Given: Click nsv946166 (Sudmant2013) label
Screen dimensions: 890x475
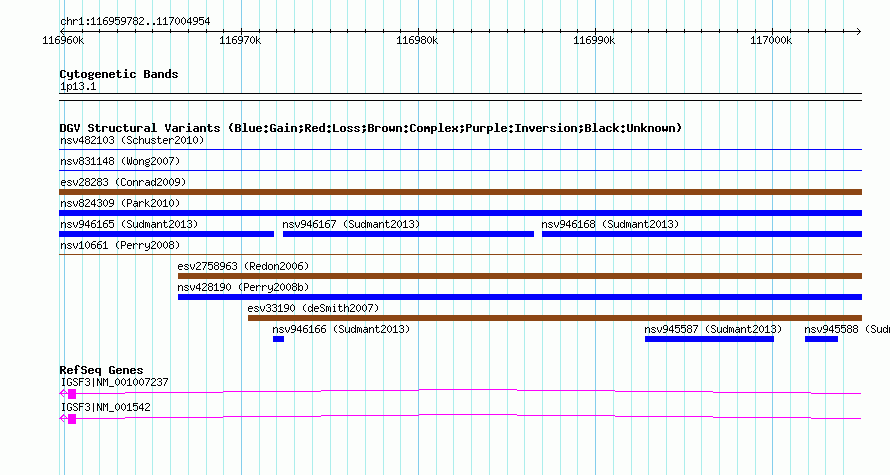Looking at the screenshot, I should point(341,329).
